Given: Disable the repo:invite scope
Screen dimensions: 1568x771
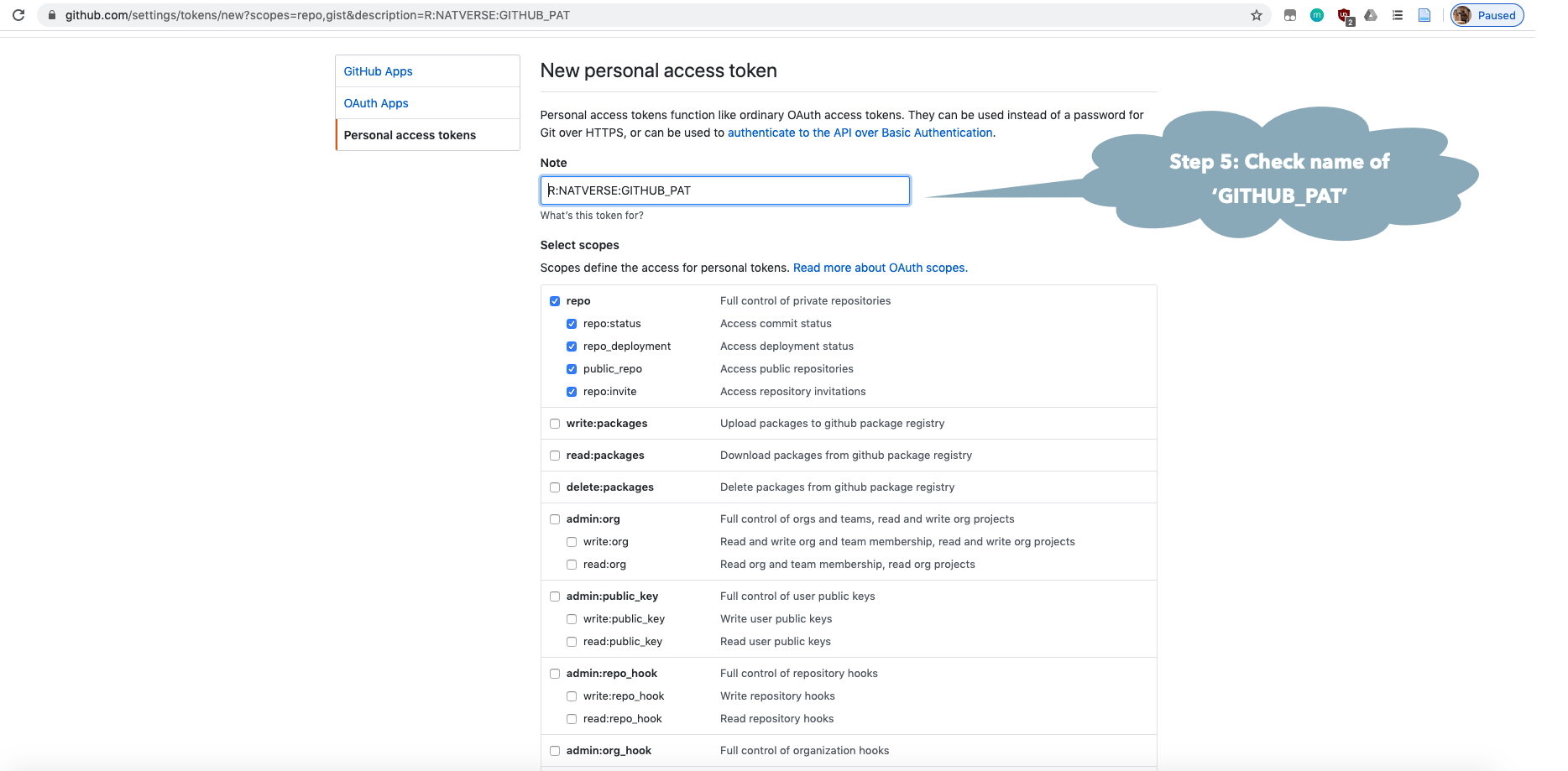Looking at the screenshot, I should tap(572, 392).
